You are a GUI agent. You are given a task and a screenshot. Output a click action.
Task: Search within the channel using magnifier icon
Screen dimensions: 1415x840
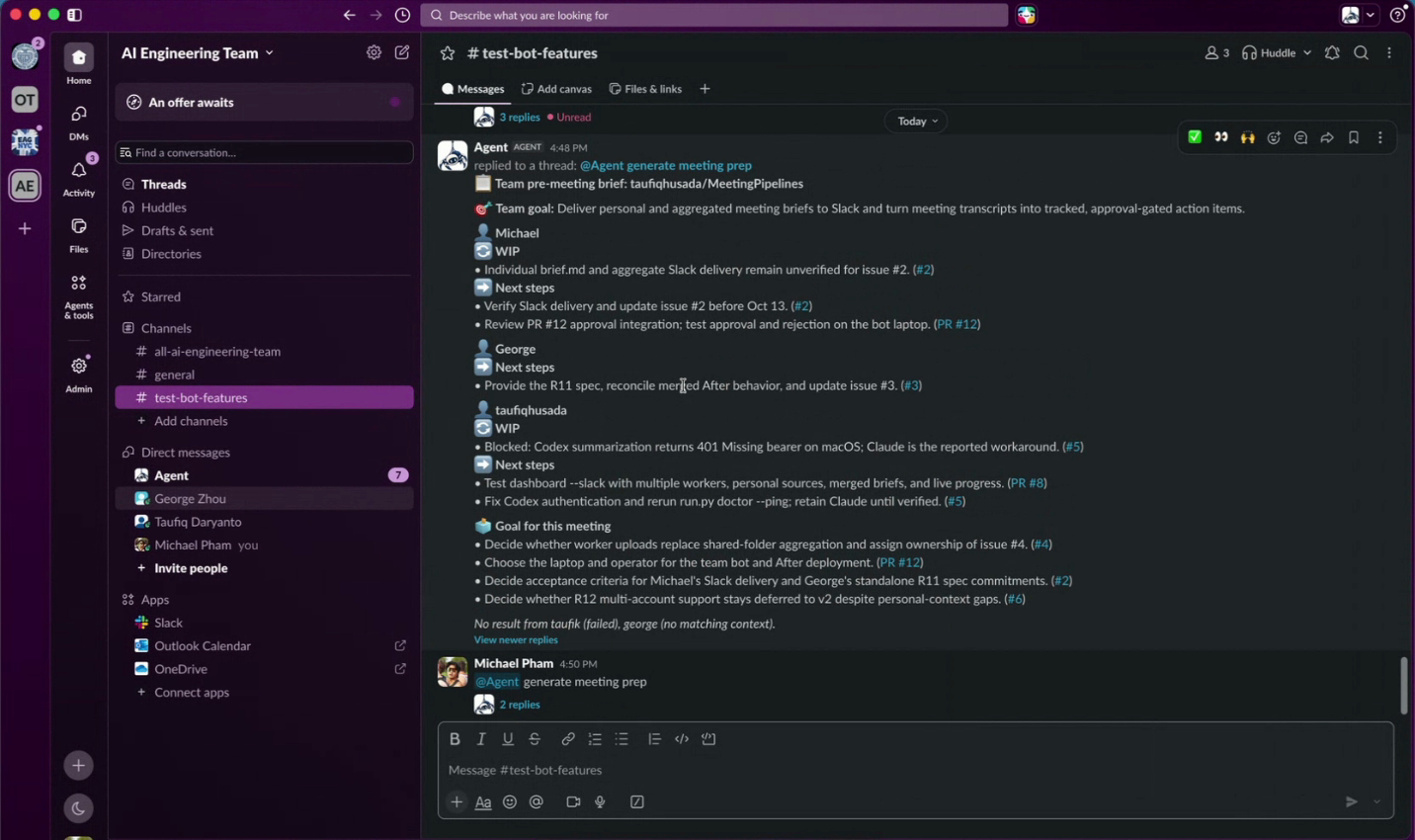coord(1361,53)
